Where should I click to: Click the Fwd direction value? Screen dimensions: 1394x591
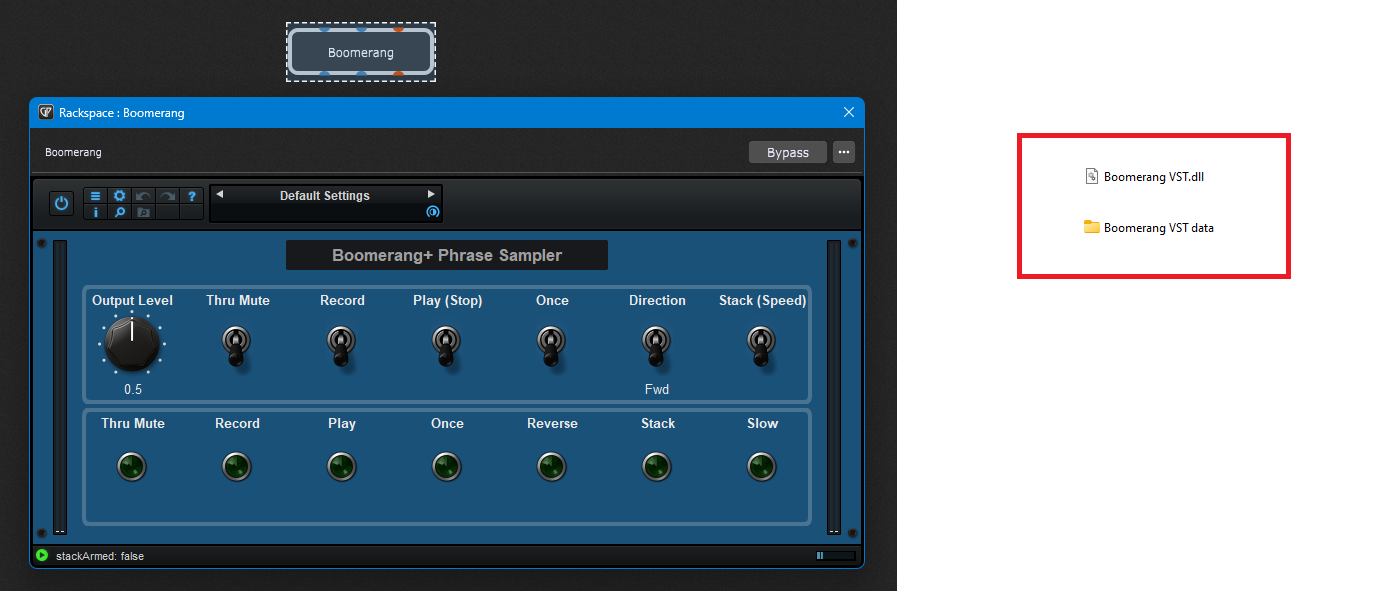click(x=657, y=389)
